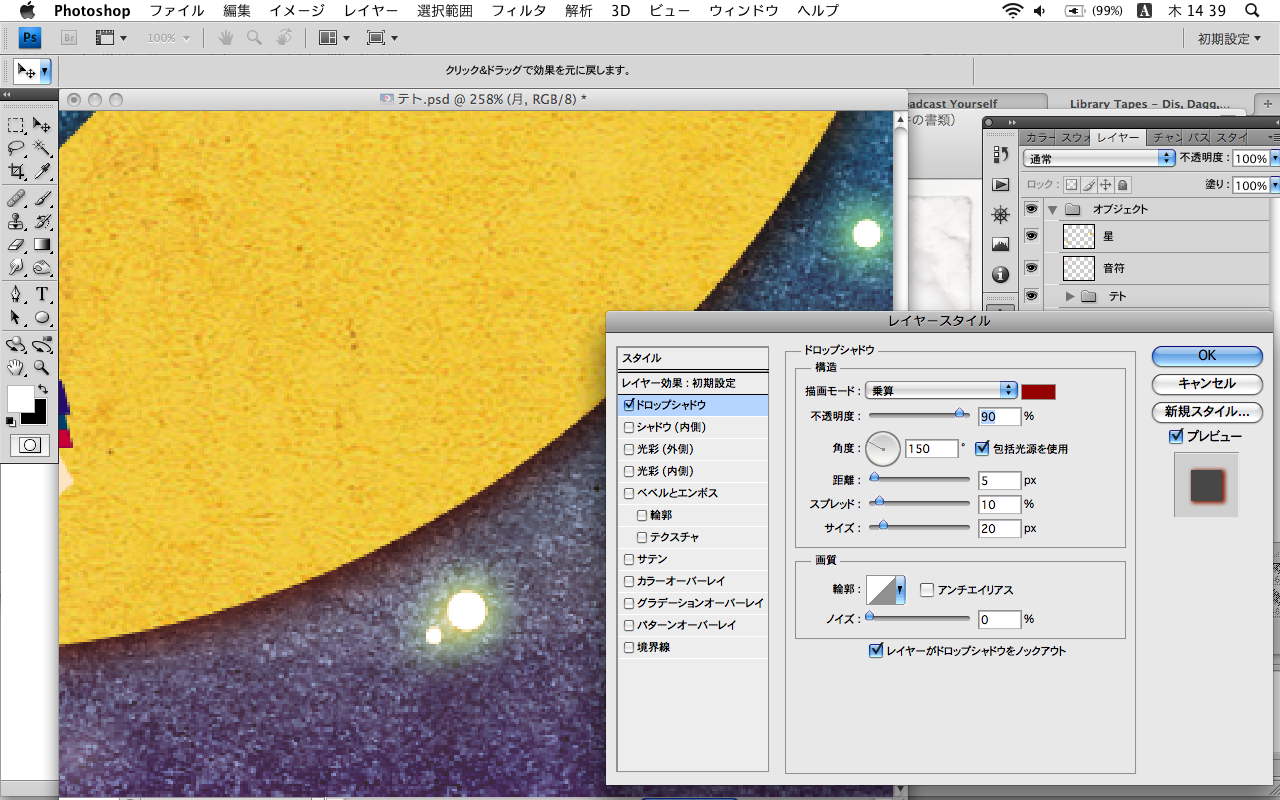Toggle 包括光源を使用 checkbox
The image size is (1280, 800).
pyautogui.click(x=982, y=449)
